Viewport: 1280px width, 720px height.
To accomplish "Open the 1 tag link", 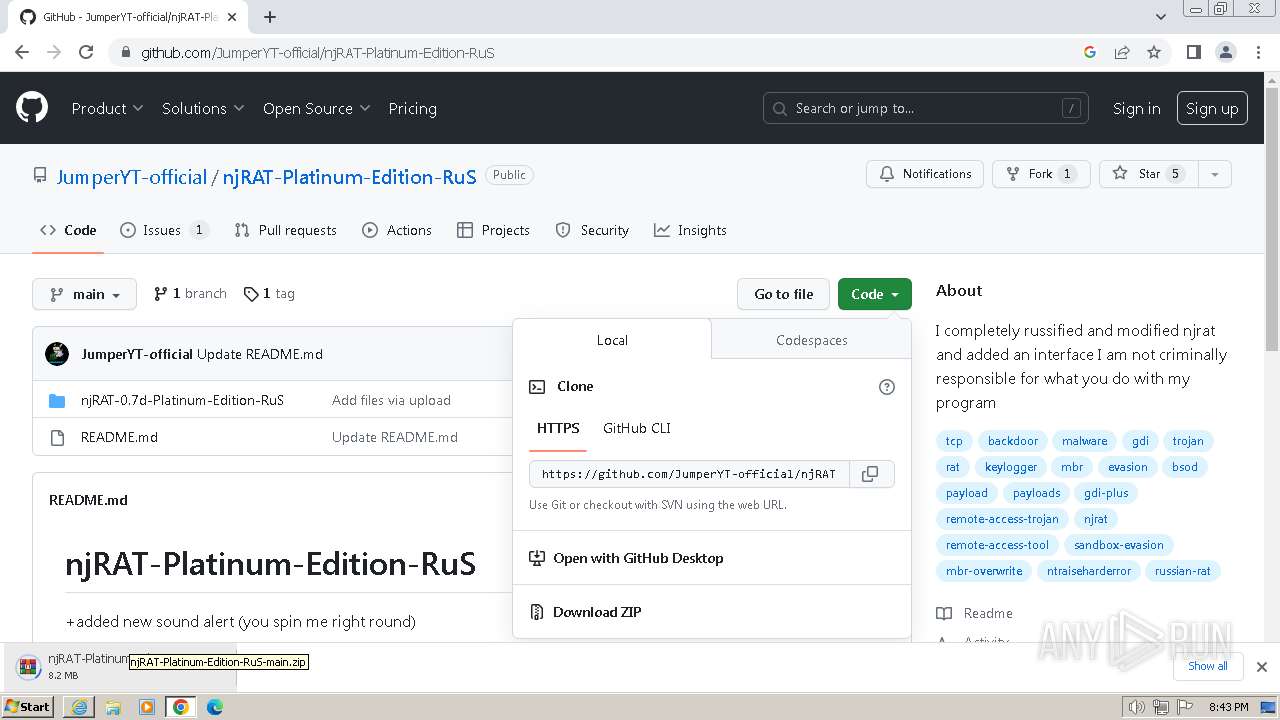I will point(269,294).
